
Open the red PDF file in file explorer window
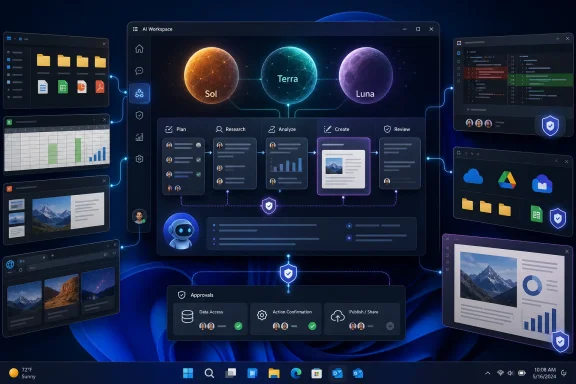100,87
